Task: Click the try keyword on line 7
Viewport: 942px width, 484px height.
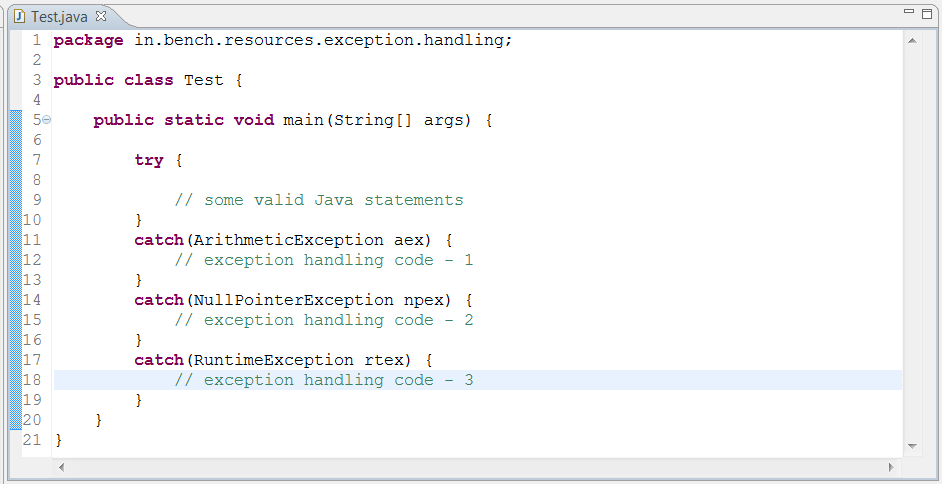Action: 149,160
